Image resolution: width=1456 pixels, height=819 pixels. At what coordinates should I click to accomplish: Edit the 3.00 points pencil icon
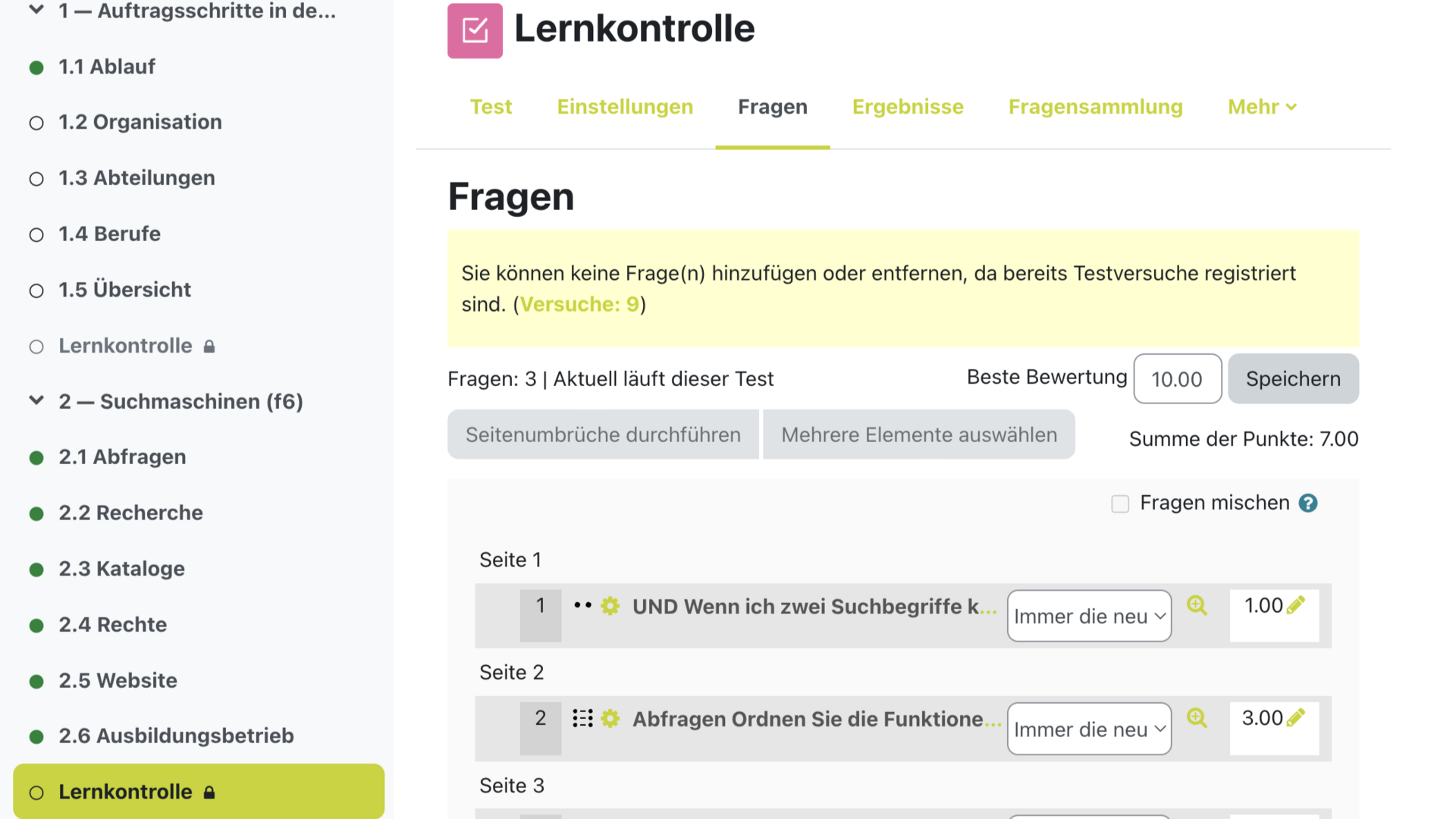1296,717
